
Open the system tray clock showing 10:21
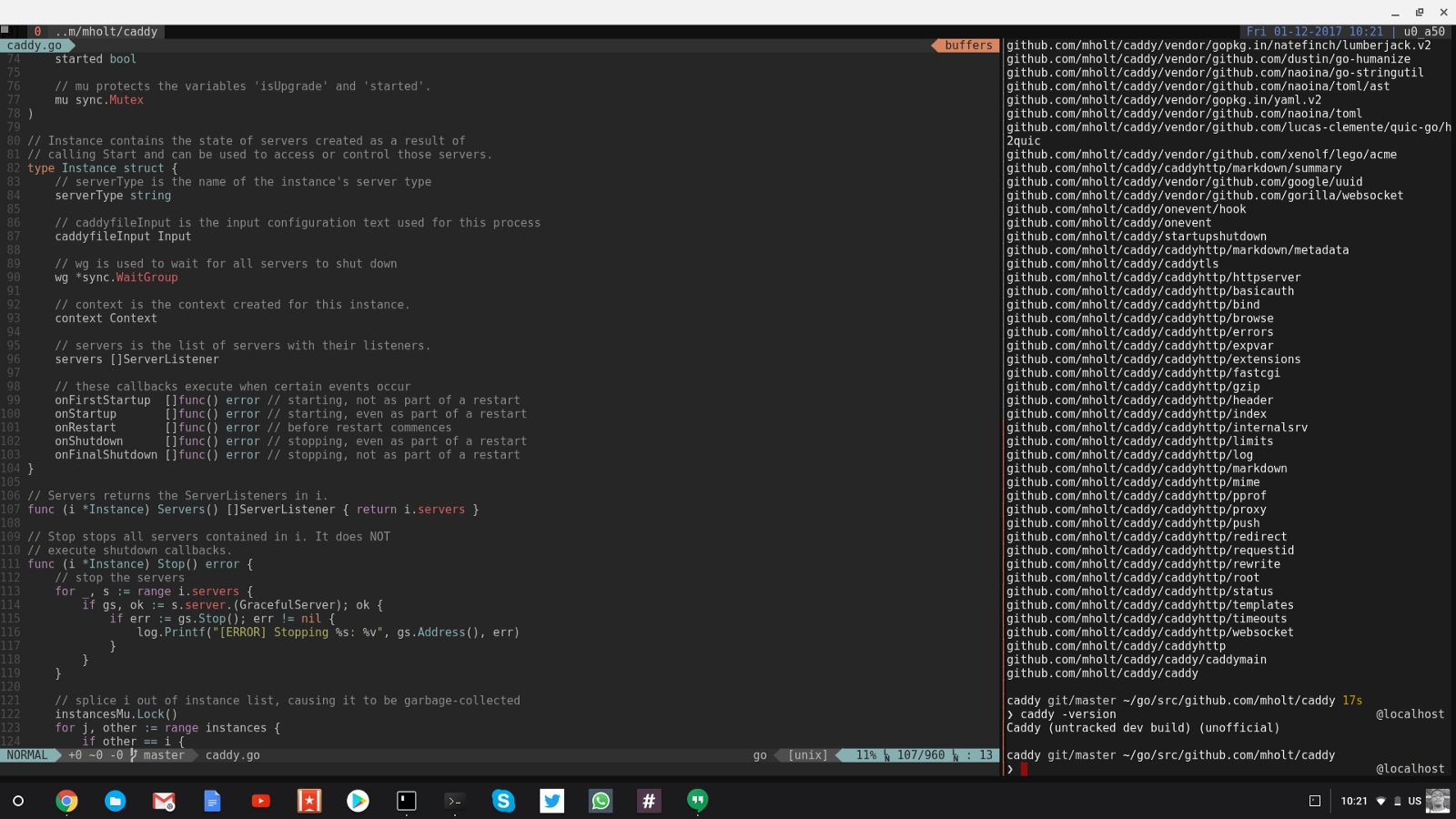coord(1353,801)
